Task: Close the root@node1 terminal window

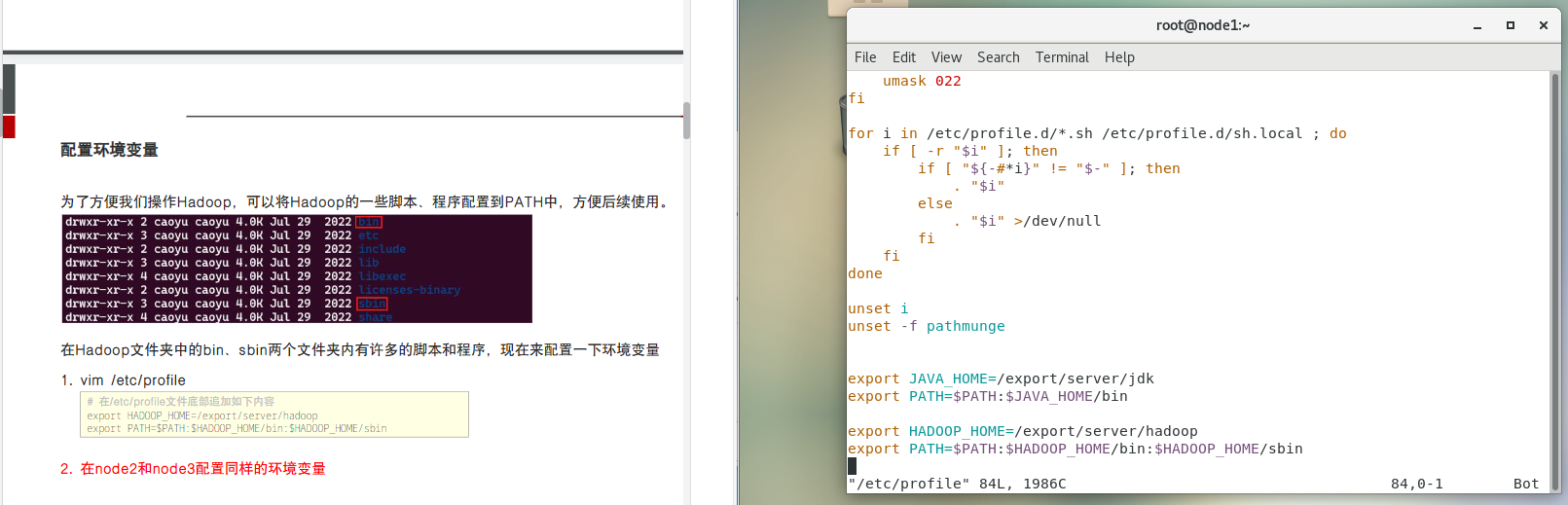Action: coord(1544,26)
